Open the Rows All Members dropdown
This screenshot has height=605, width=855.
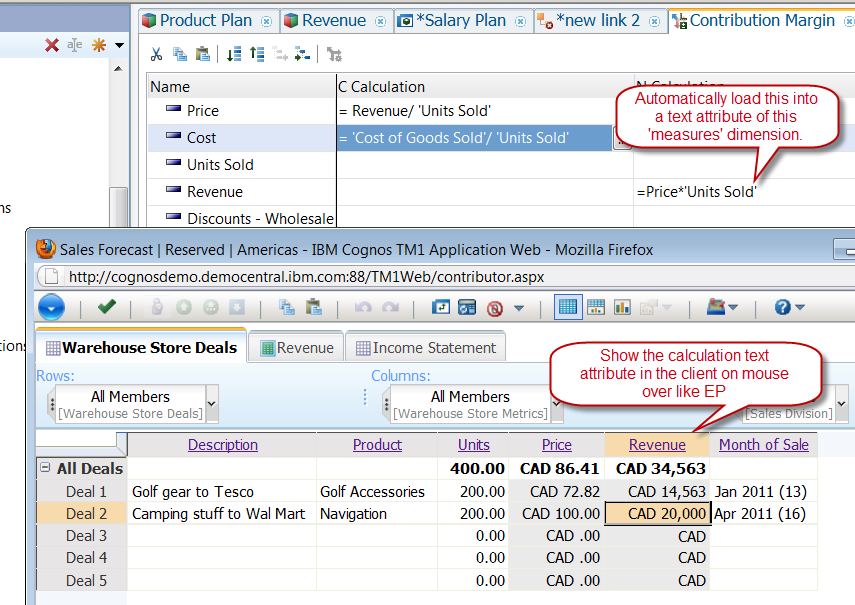212,404
